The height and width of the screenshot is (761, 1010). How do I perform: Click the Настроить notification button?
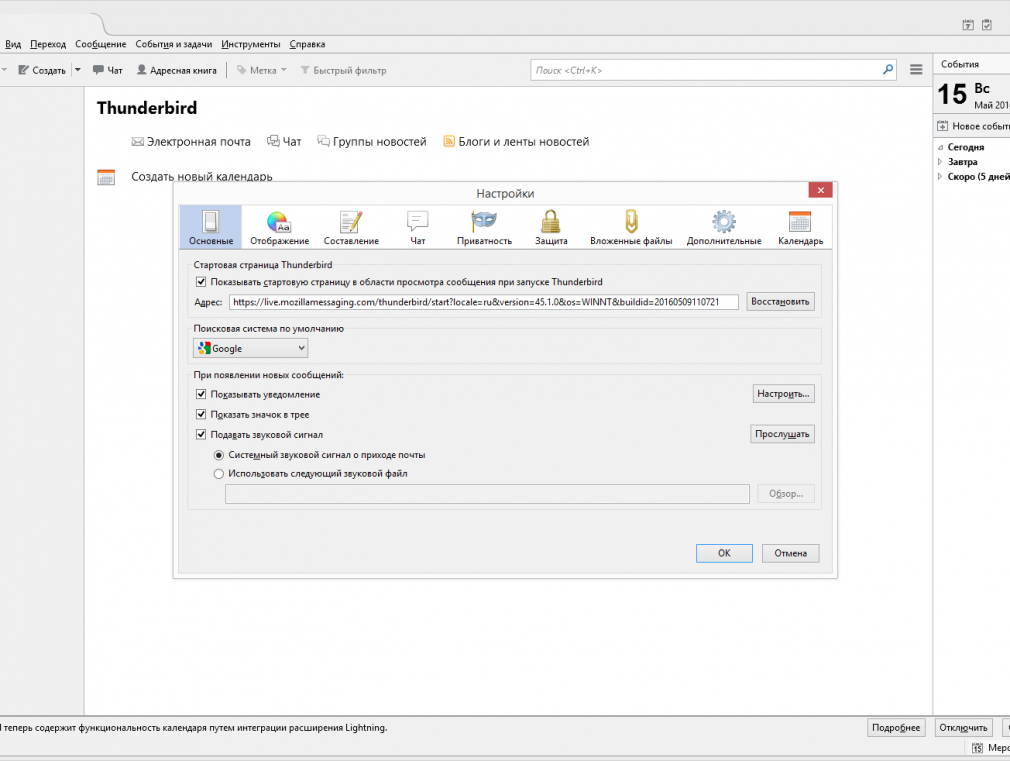[783, 394]
